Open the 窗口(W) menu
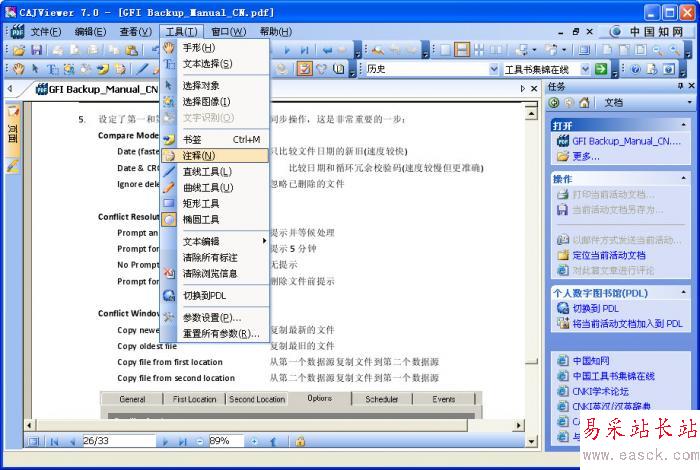 229,31
